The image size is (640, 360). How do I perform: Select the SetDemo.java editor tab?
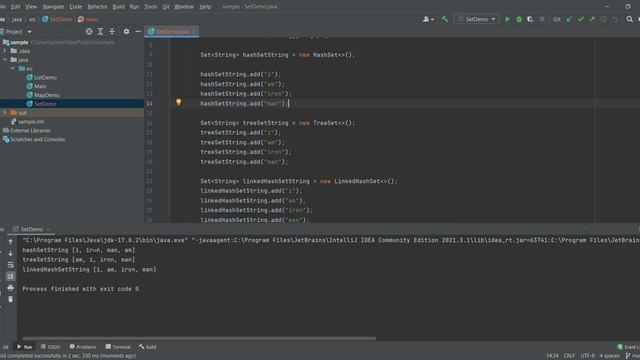click(171, 31)
